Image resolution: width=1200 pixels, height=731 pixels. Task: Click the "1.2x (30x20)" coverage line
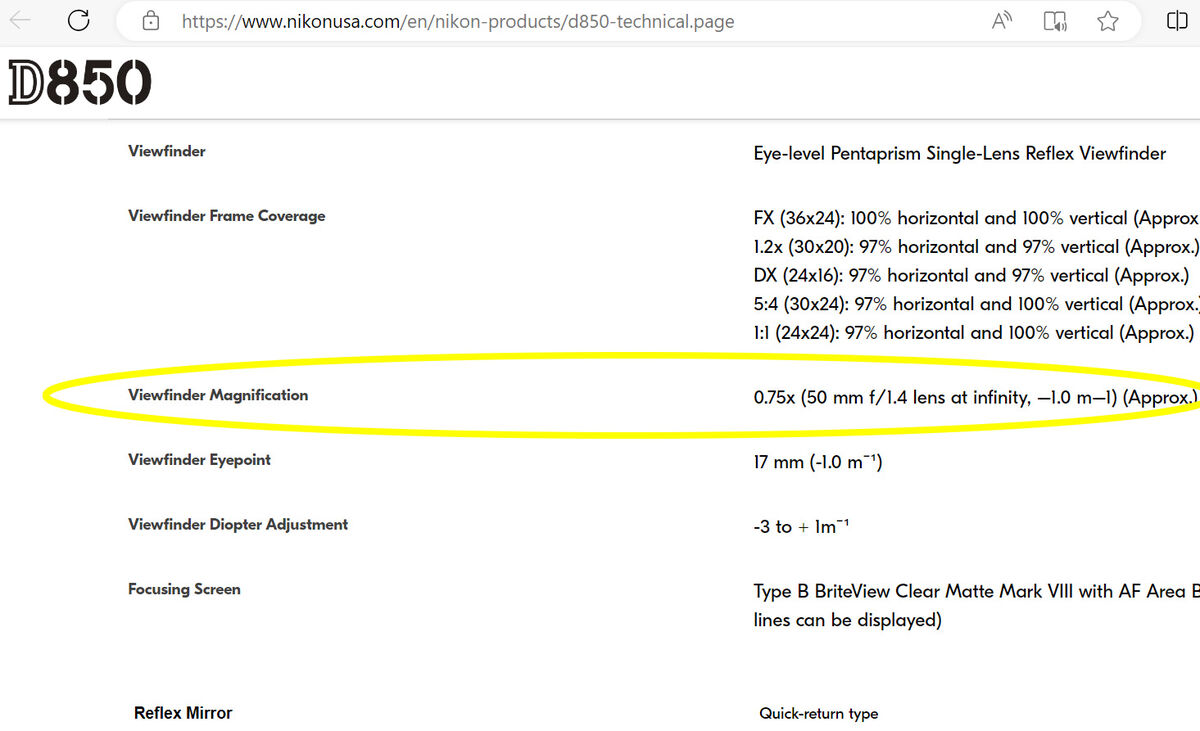tap(976, 247)
